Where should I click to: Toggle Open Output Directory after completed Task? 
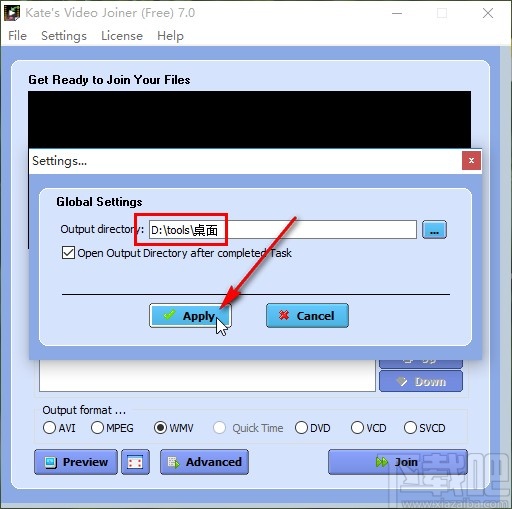click(x=68, y=253)
